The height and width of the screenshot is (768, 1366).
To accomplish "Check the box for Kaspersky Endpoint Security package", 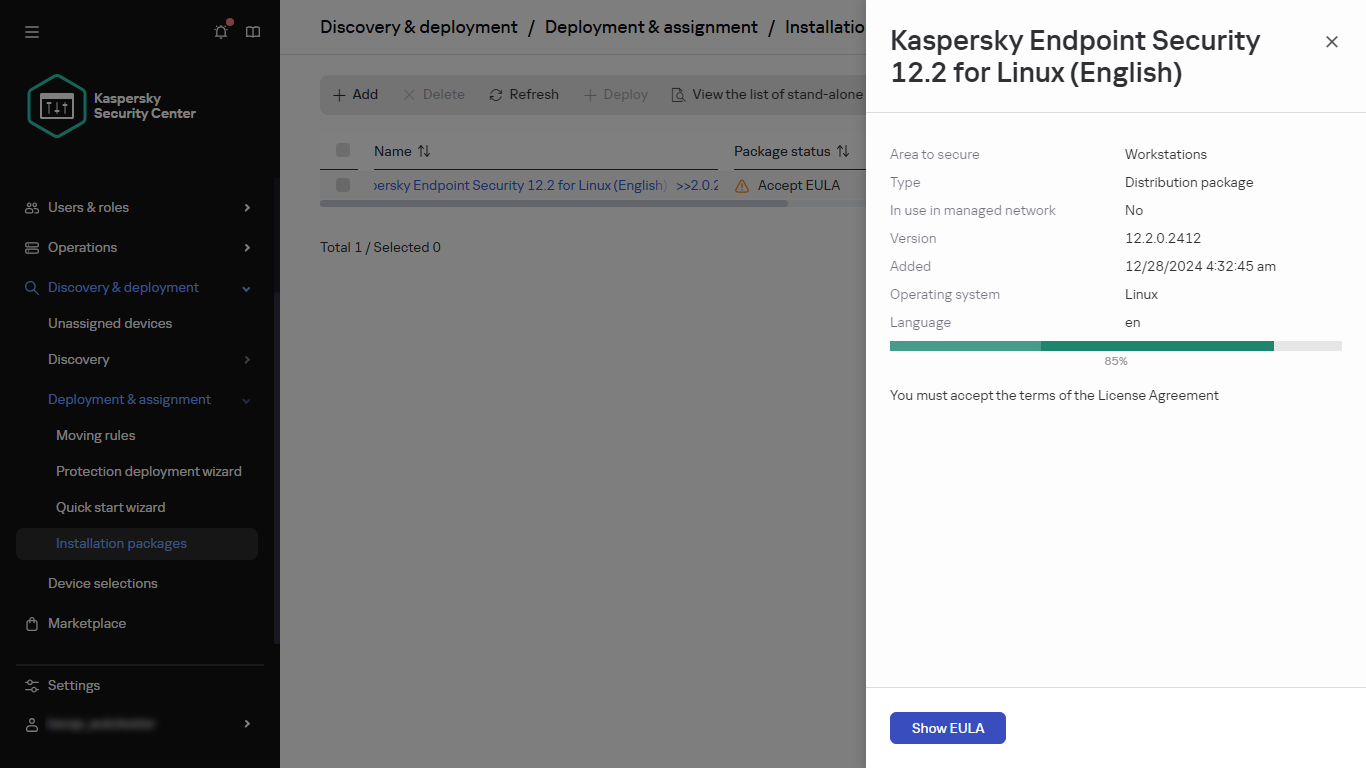I will 343,185.
